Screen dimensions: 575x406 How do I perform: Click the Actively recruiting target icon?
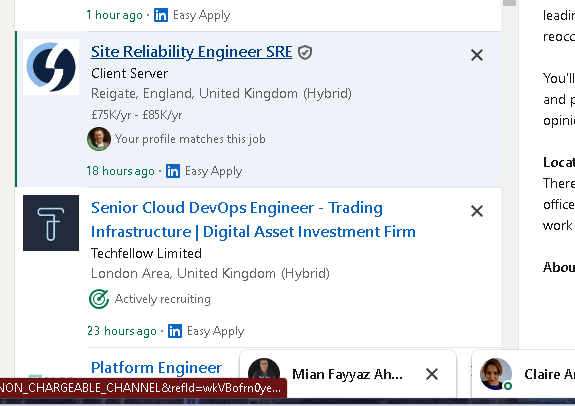click(99, 299)
